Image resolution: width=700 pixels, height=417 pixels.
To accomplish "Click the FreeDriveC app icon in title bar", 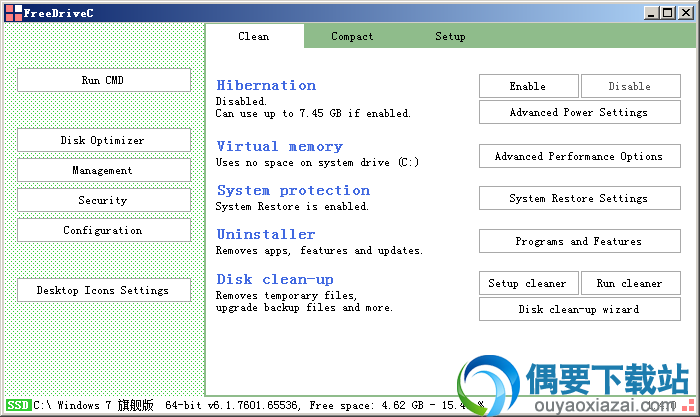I will tap(13, 13).
